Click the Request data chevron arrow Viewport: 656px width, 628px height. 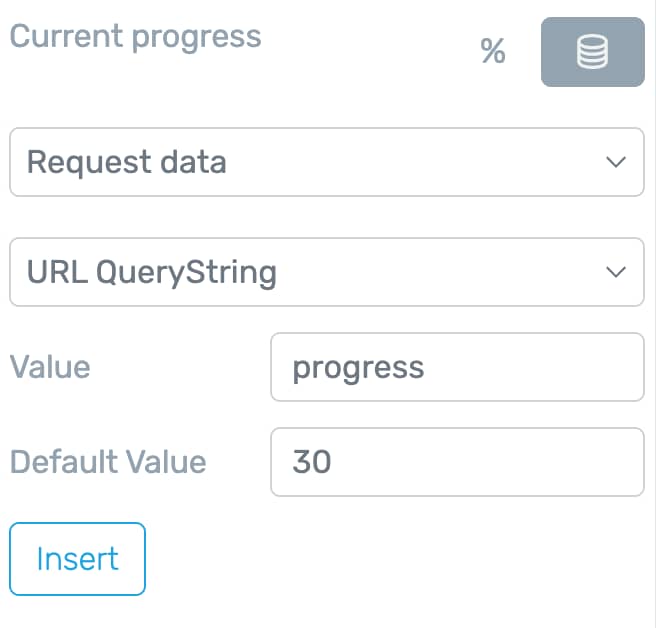[616, 162]
